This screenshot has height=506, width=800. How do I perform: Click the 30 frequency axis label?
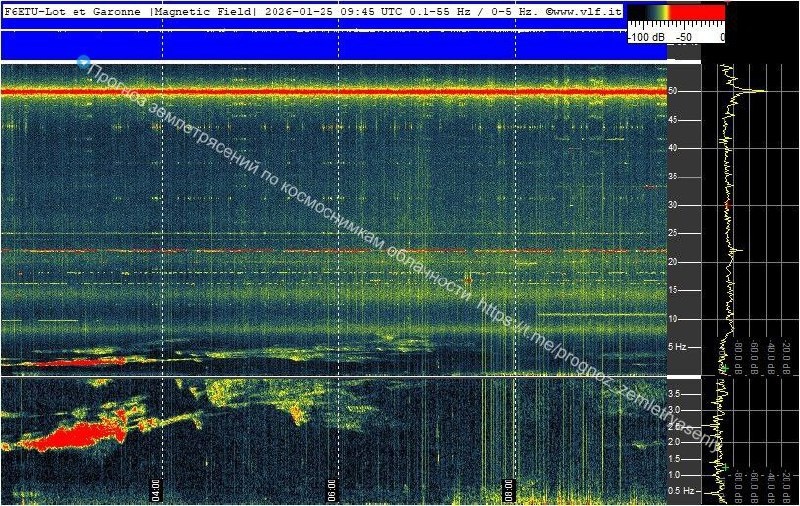coord(672,205)
